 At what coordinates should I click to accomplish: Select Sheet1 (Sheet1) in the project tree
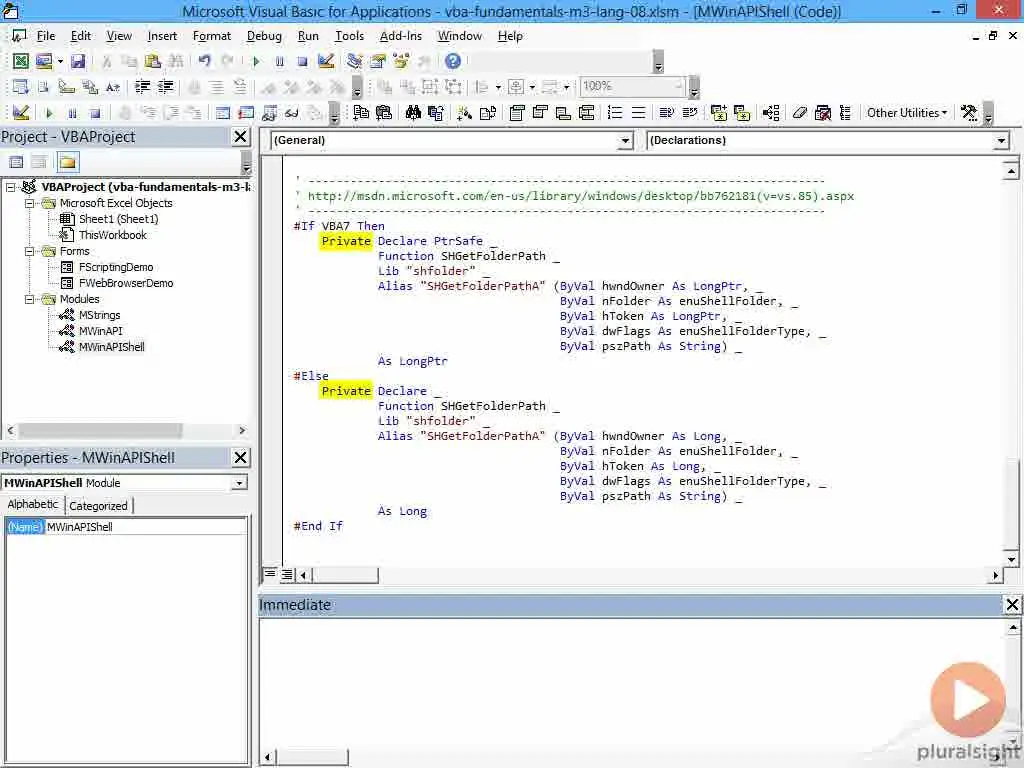[118, 219]
